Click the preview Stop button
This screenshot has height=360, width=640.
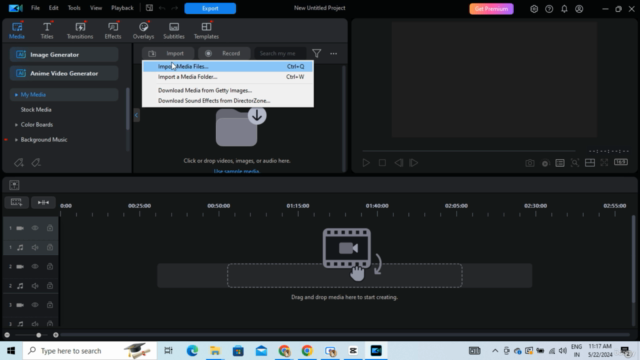pyautogui.click(x=382, y=162)
